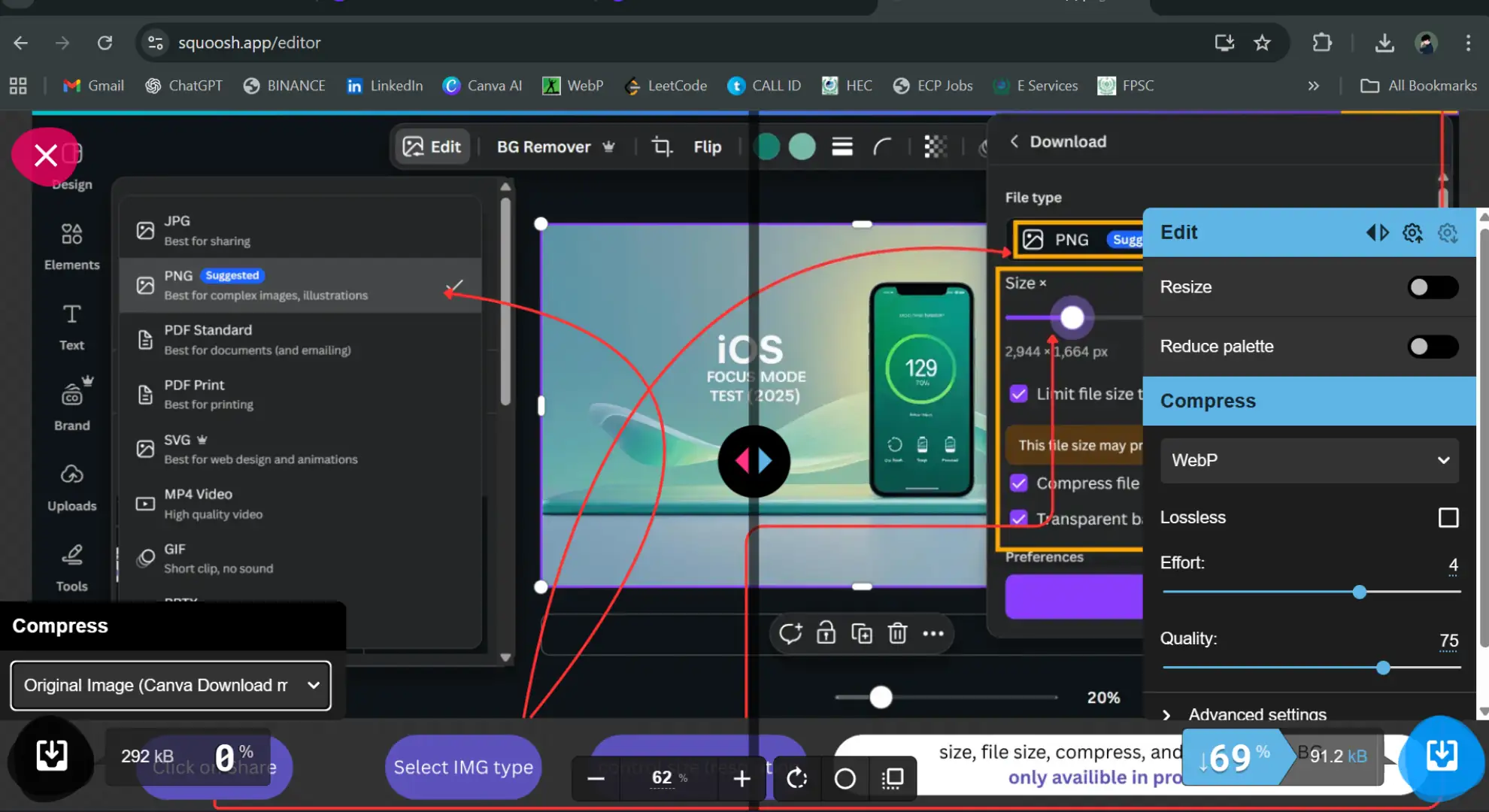Viewport: 1489px width, 812px height.
Task: Open the Original Image compress dropdown
Action: pos(171,686)
